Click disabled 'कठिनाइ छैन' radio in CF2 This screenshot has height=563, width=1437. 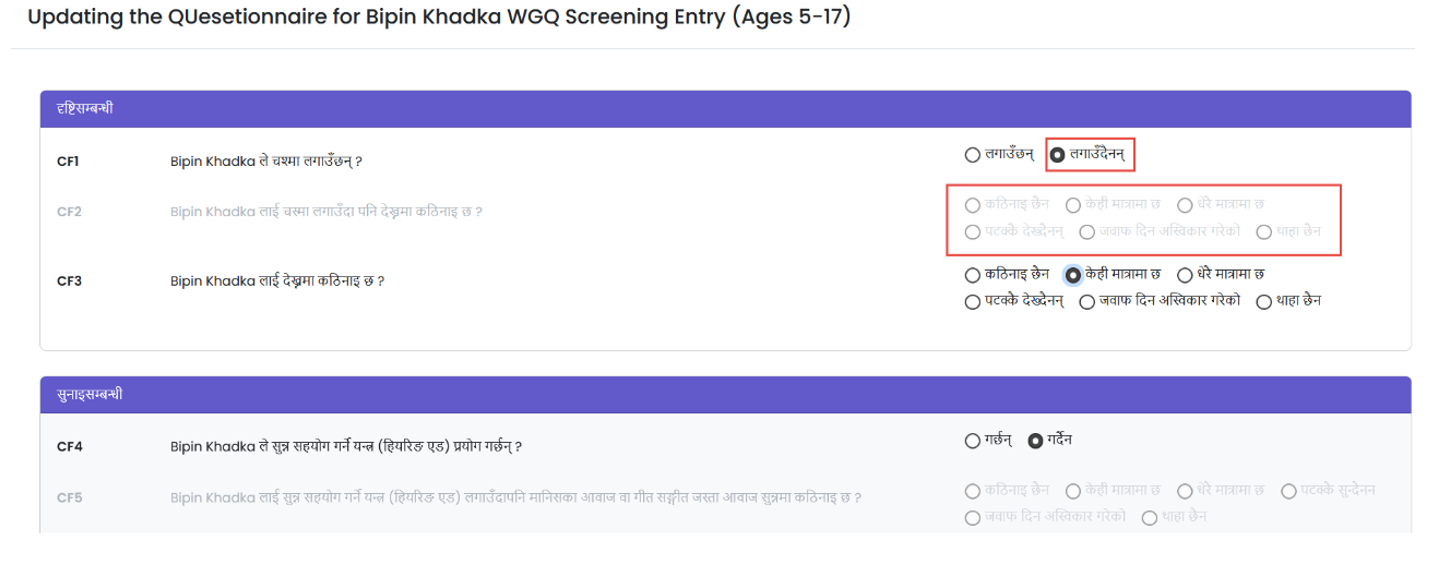(972, 205)
